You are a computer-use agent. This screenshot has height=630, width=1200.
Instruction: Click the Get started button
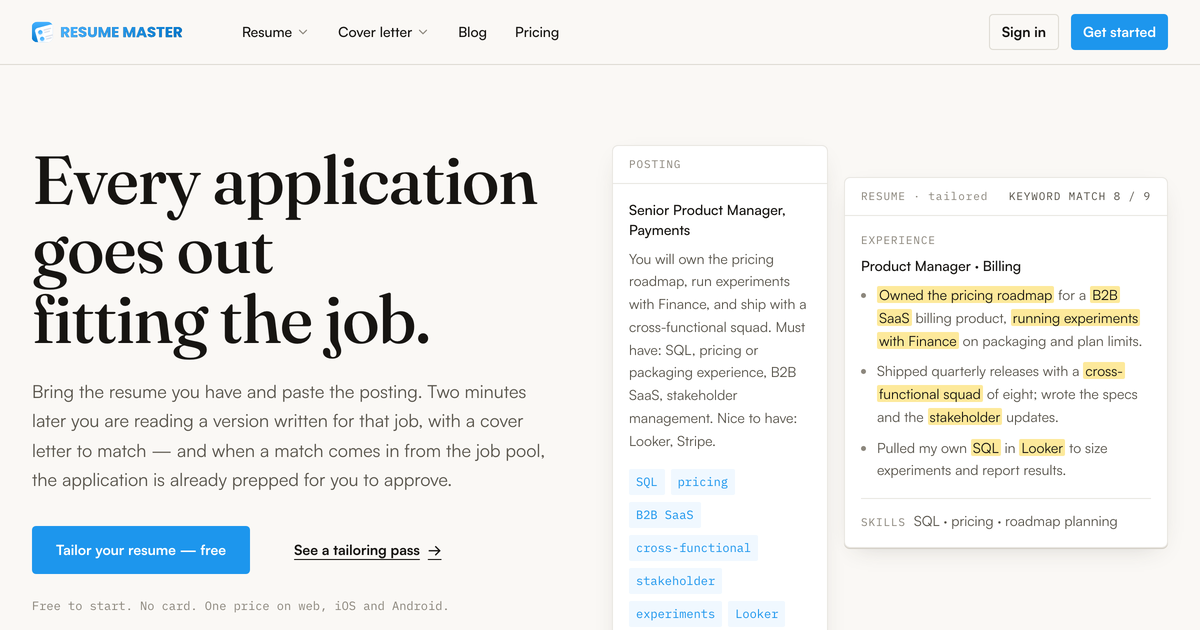(1119, 32)
